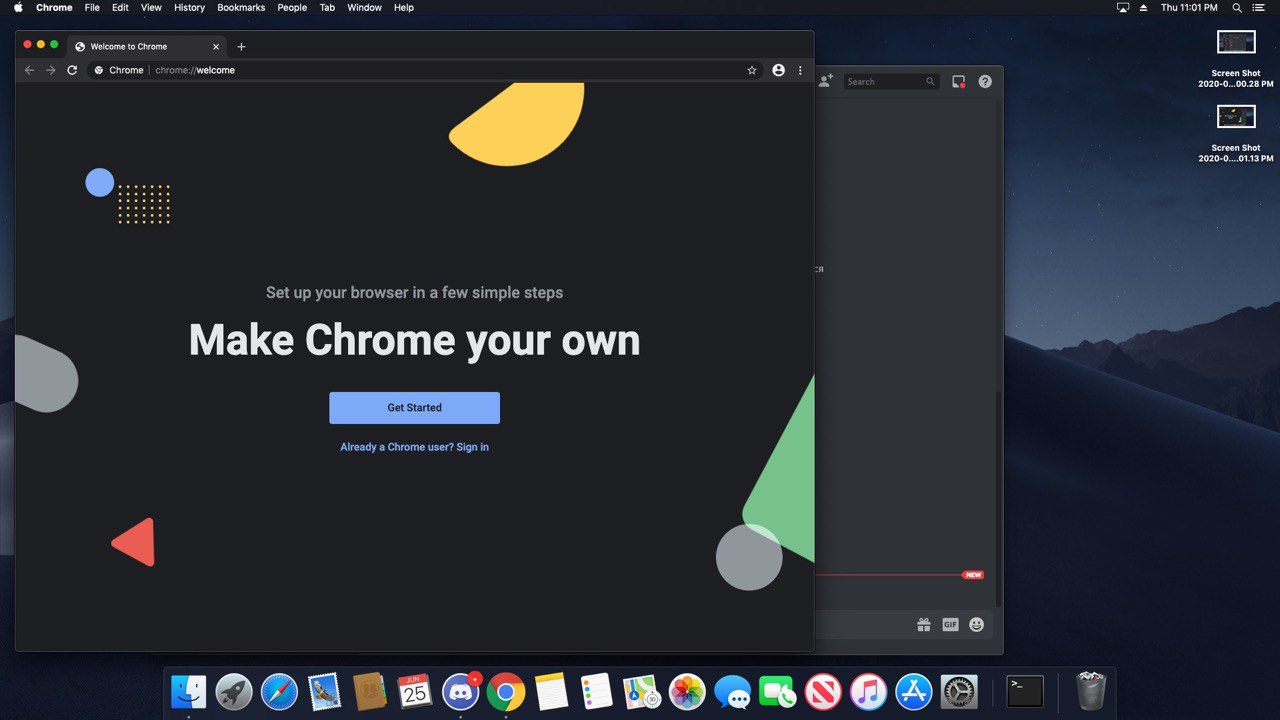Open the Mail stamp icon in Dock

[x=324, y=692]
